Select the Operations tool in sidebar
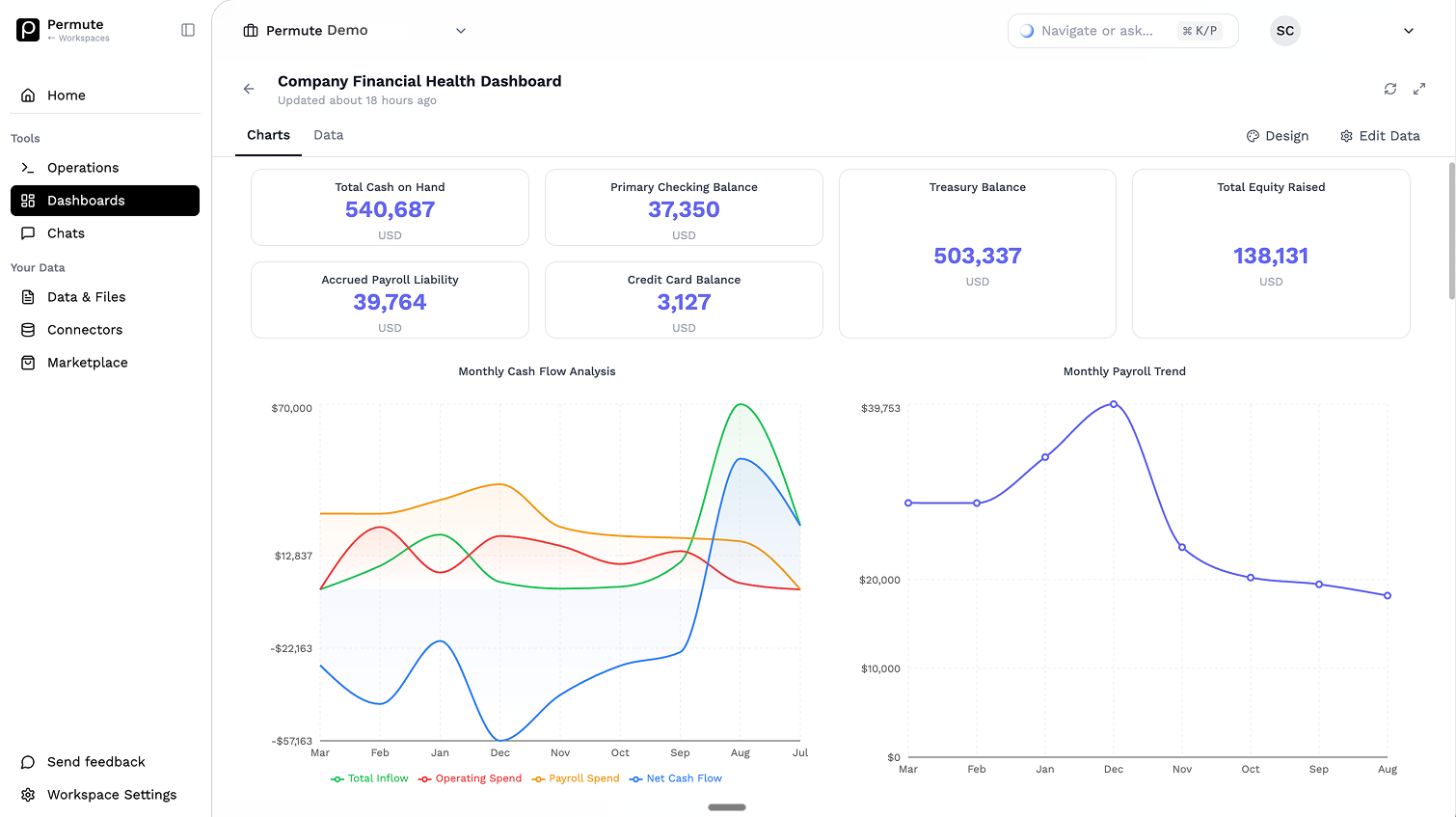Viewport: 1456px width, 817px height. click(x=83, y=168)
